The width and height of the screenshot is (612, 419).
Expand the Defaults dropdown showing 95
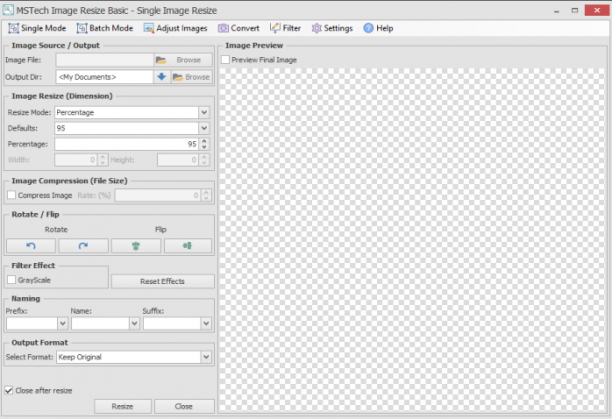(204, 128)
